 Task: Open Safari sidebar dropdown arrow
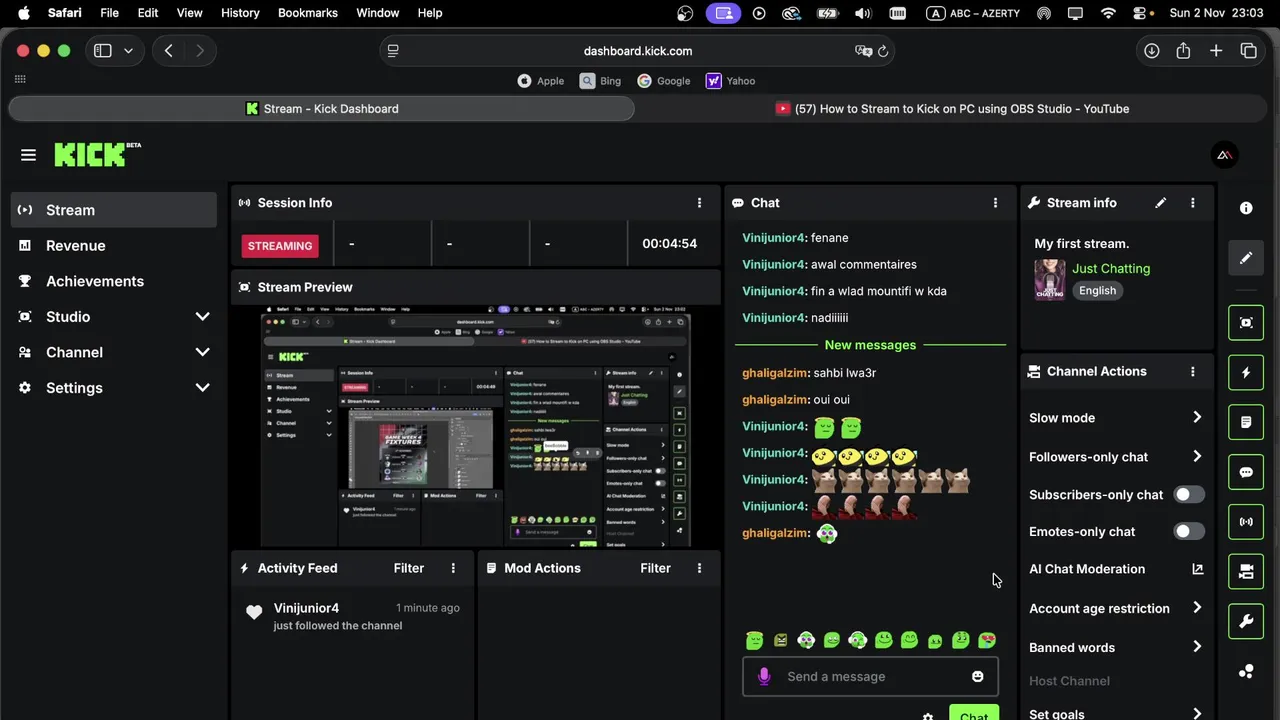click(128, 51)
